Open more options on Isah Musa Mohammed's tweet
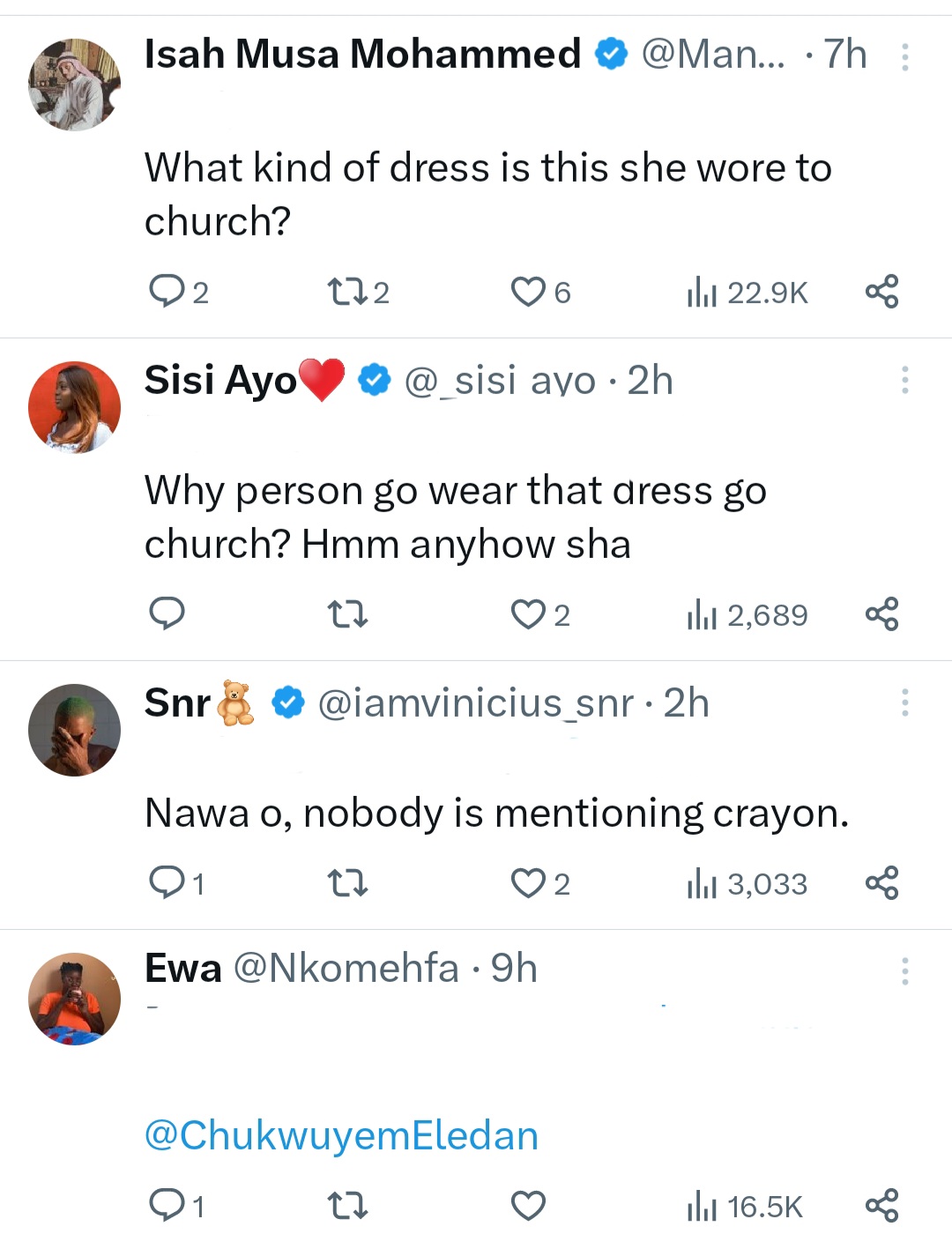 pos(904,57)
